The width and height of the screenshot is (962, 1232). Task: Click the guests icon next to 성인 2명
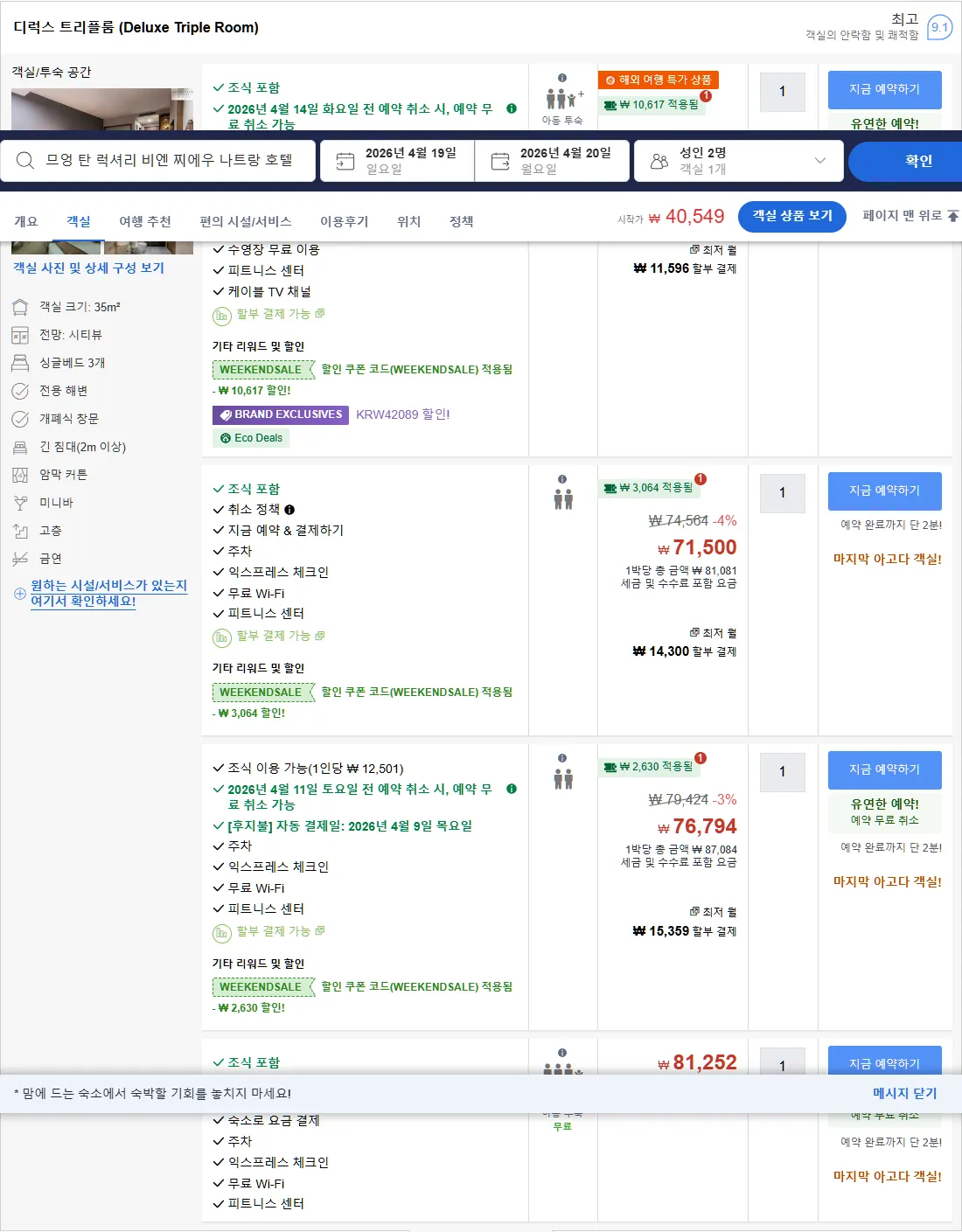click(x=659, y=161)
